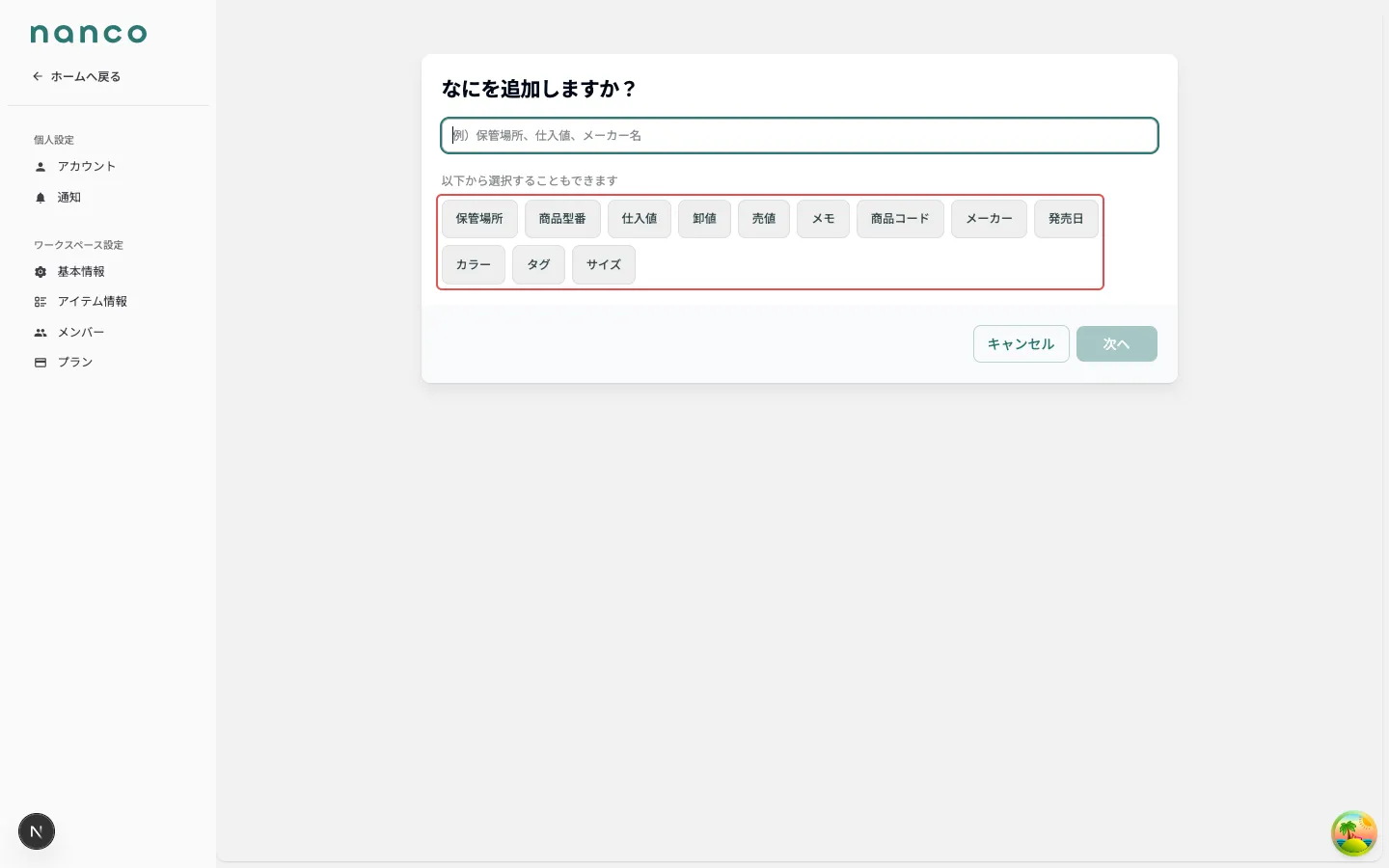Choose the タグ suggestion chip
The height and width of the screenshot is (868, 1389).
pos(538,265)
